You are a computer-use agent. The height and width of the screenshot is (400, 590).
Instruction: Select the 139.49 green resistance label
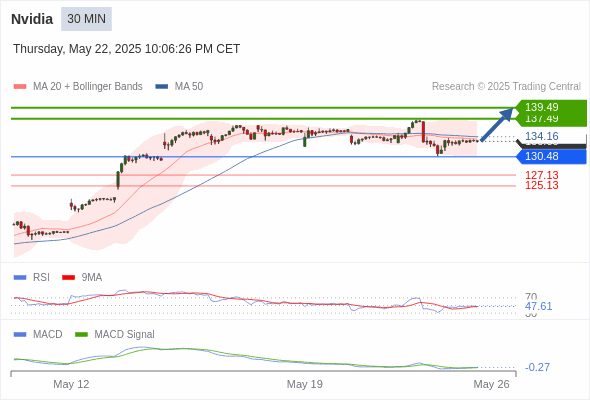tap(551, 107)
